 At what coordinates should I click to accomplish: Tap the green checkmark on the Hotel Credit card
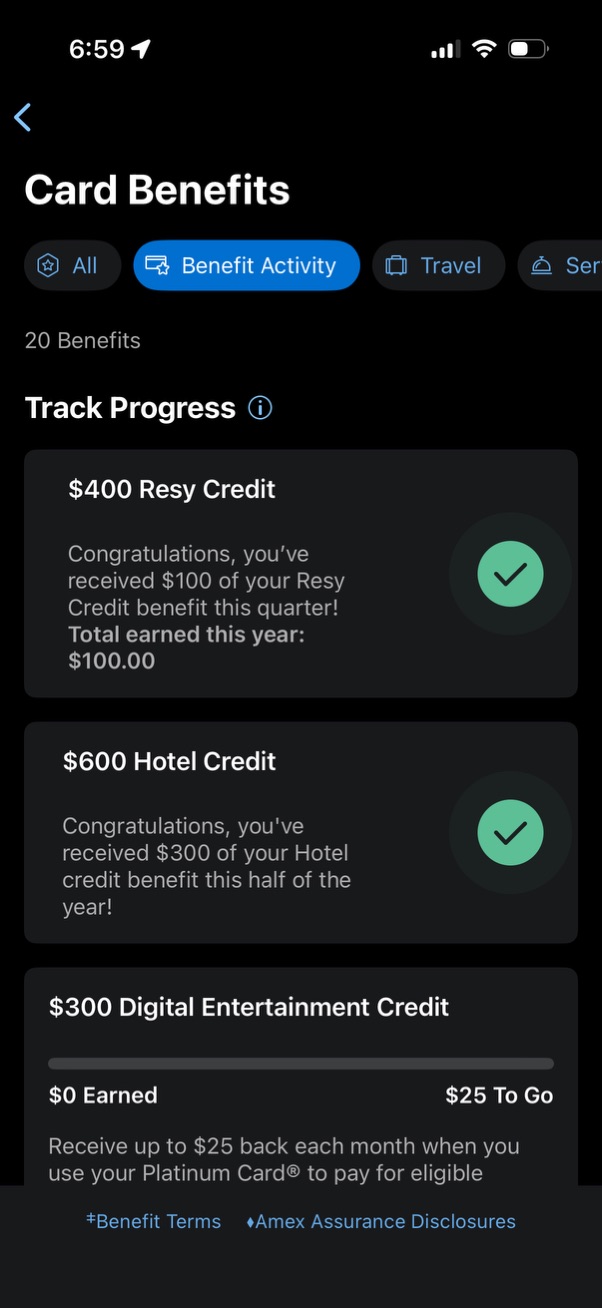(510, 833)
